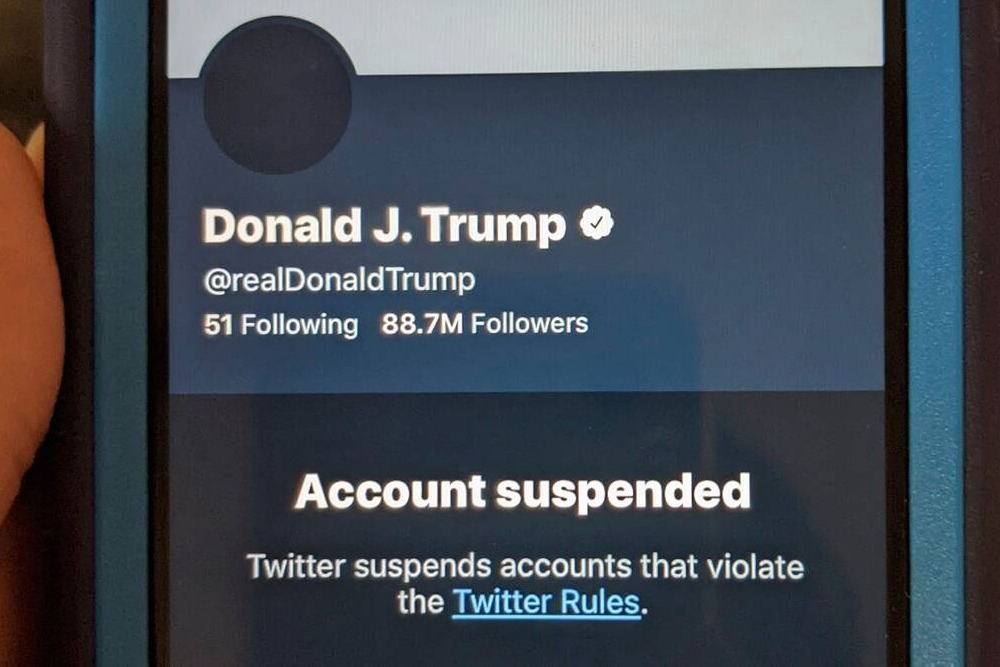Tap the 88.7M follower count number
This screenshot has width=1000, height=667.
point(422,324)
